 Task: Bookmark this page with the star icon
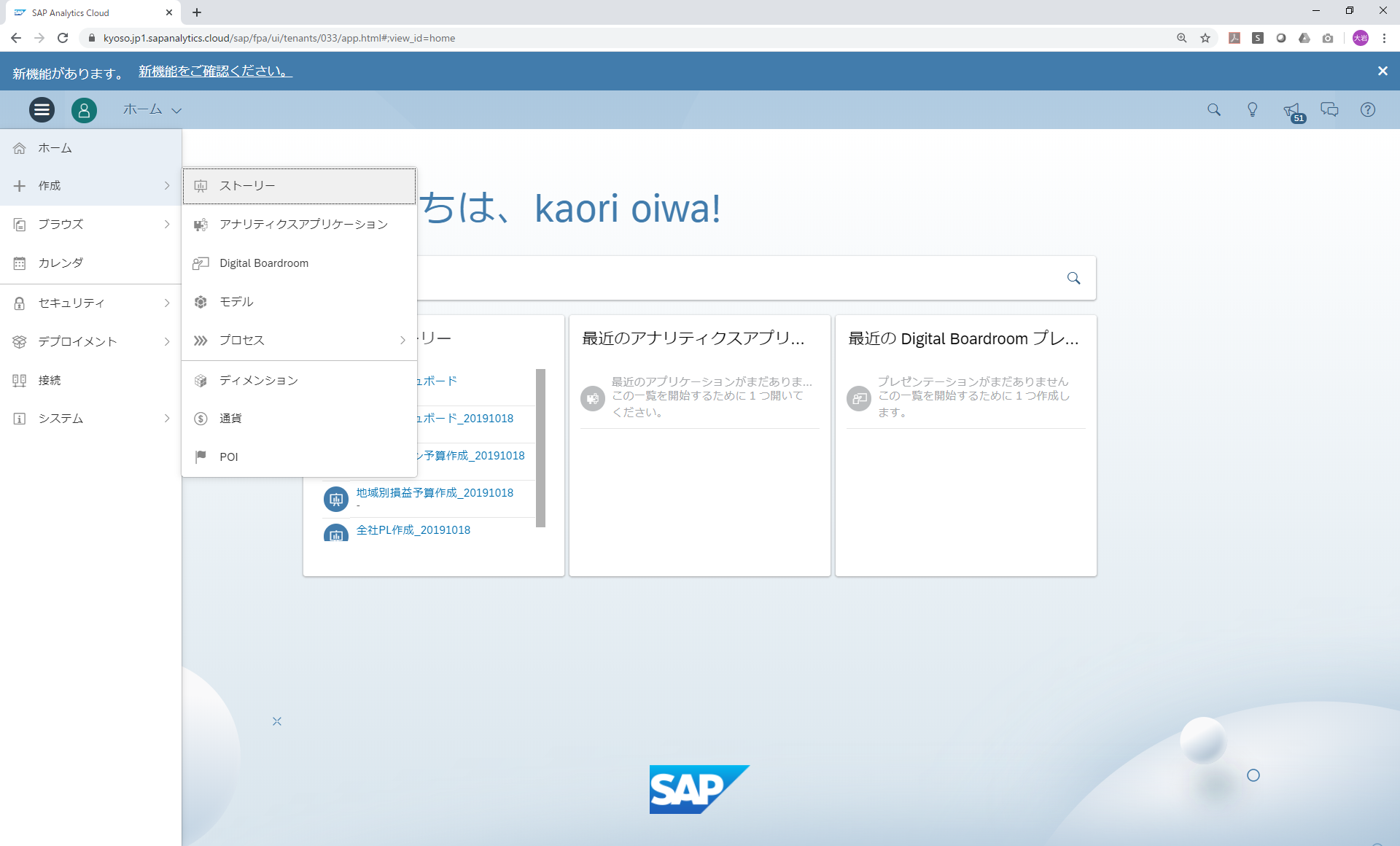[x=1205, y=38]
